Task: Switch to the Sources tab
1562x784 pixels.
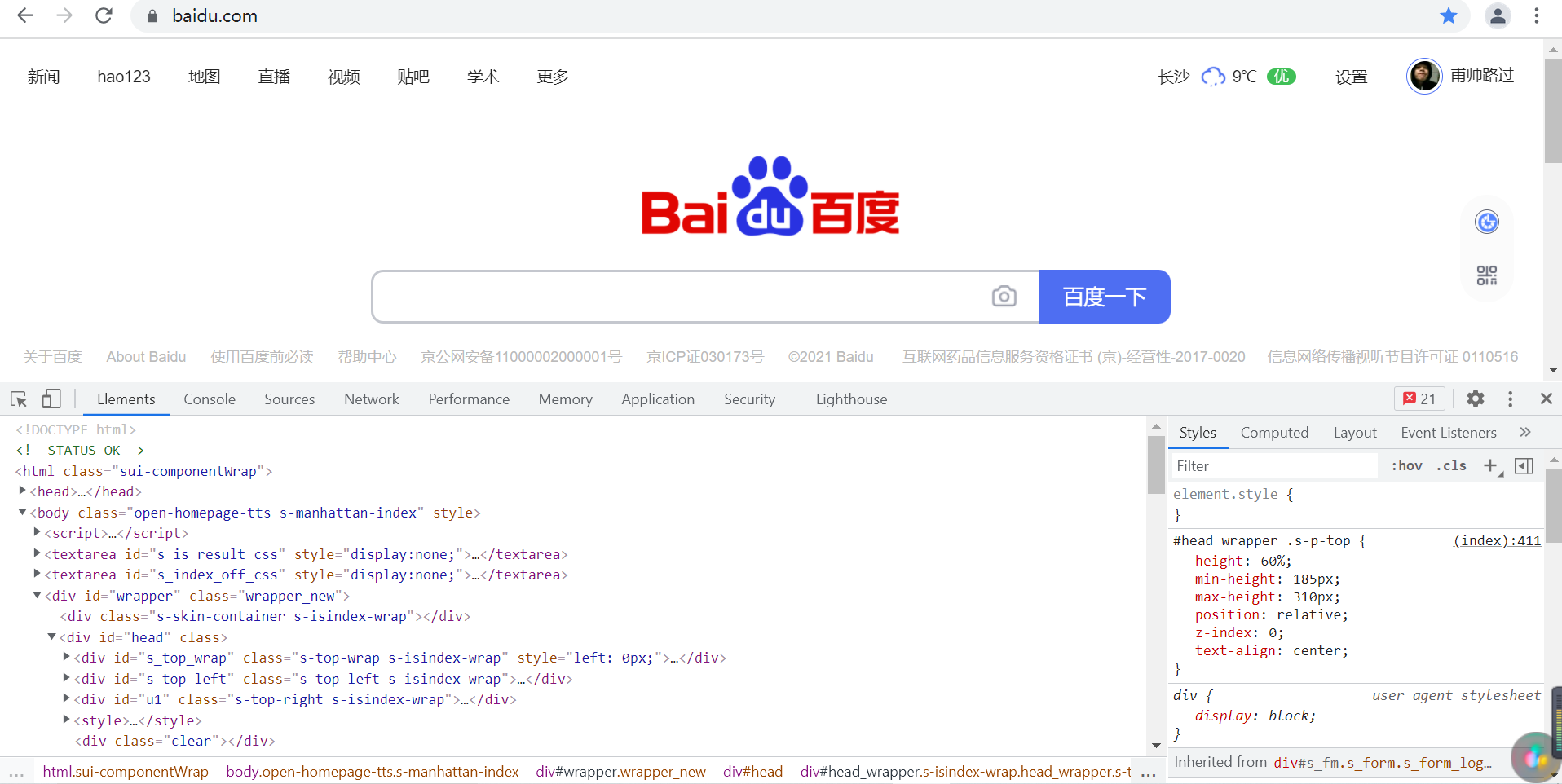Action: tap(289, 399)
